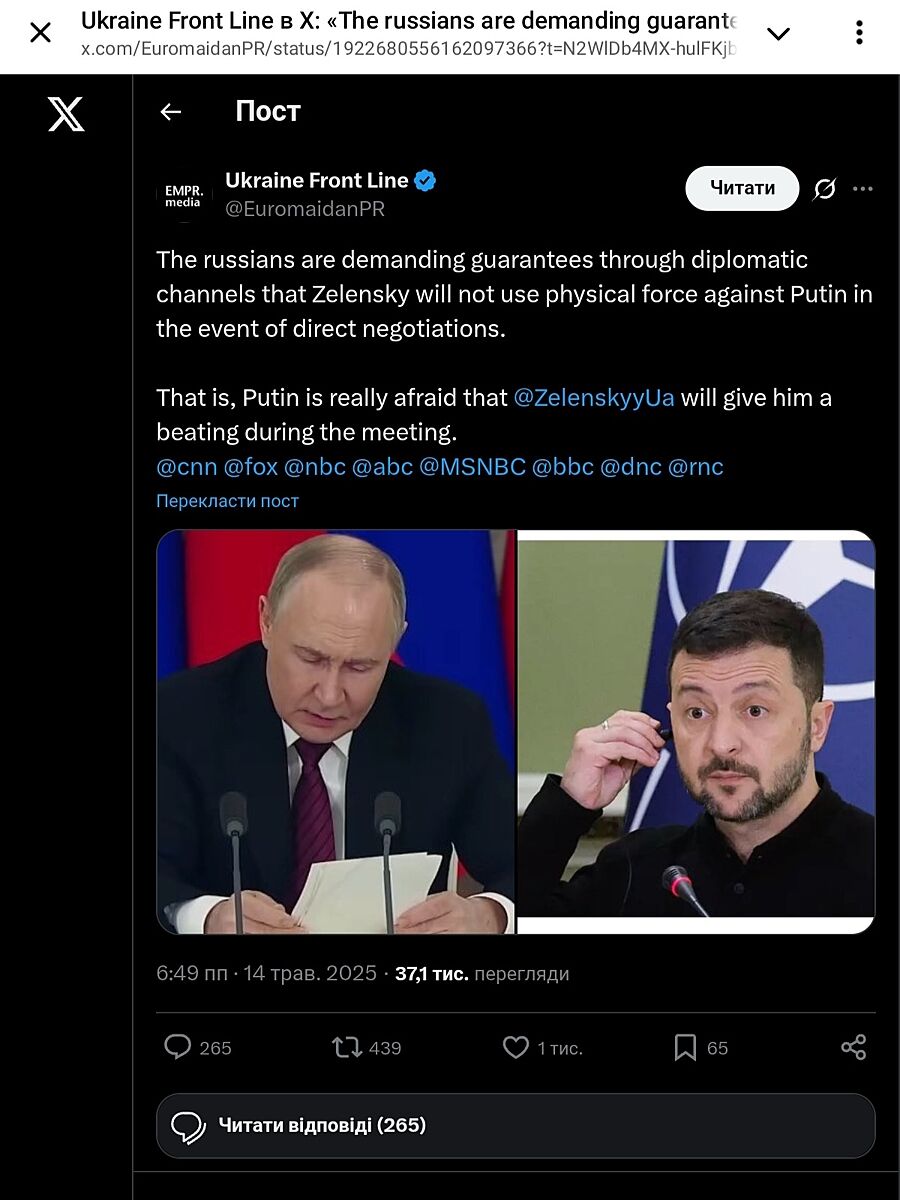The width and height of the screenshot is (900, 1200).
Task: Like the post with heart icon
Action: pos(516,1047)
